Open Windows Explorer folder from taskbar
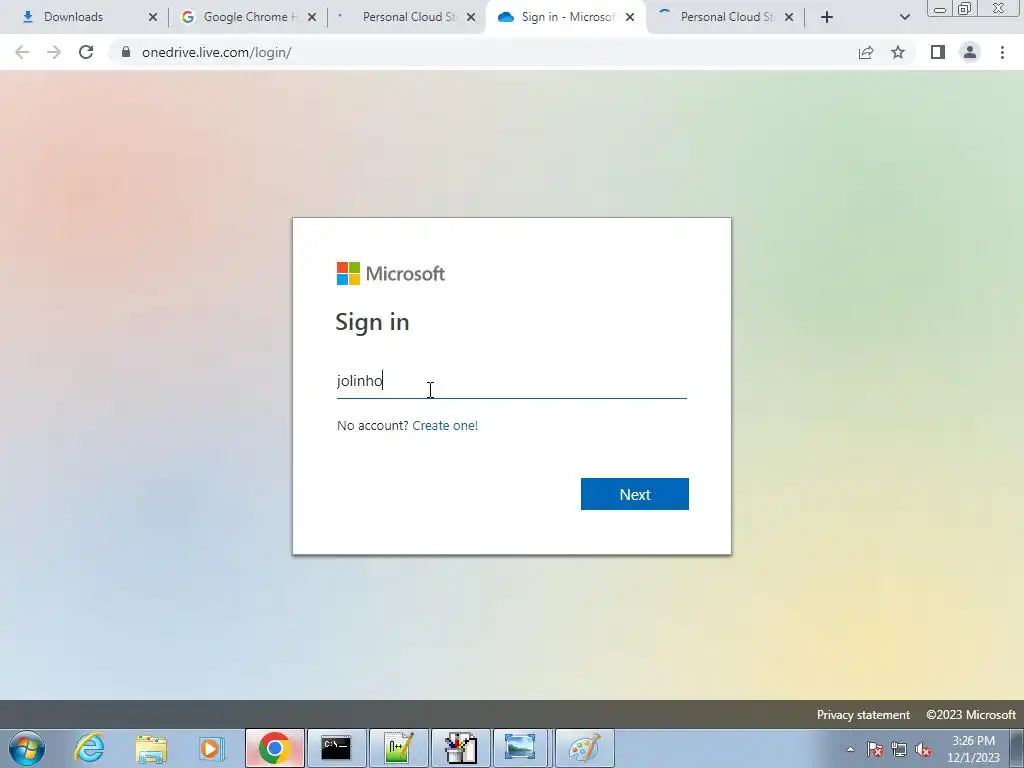 tap(151, 748)
